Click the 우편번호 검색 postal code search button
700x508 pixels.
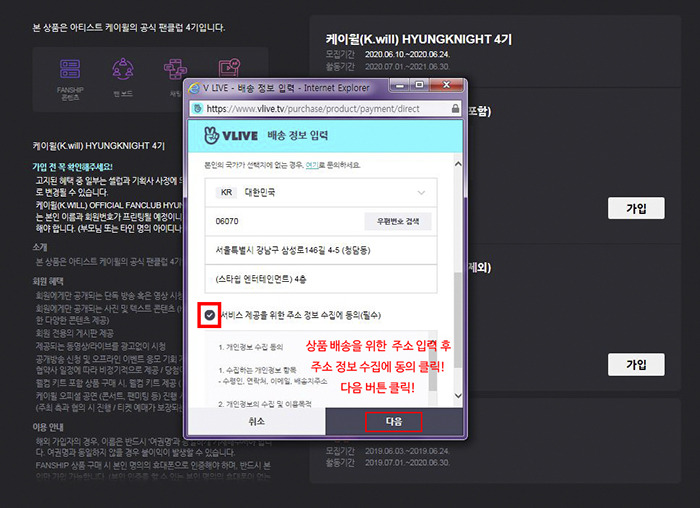pyautogui.click(x=398, y=221)
